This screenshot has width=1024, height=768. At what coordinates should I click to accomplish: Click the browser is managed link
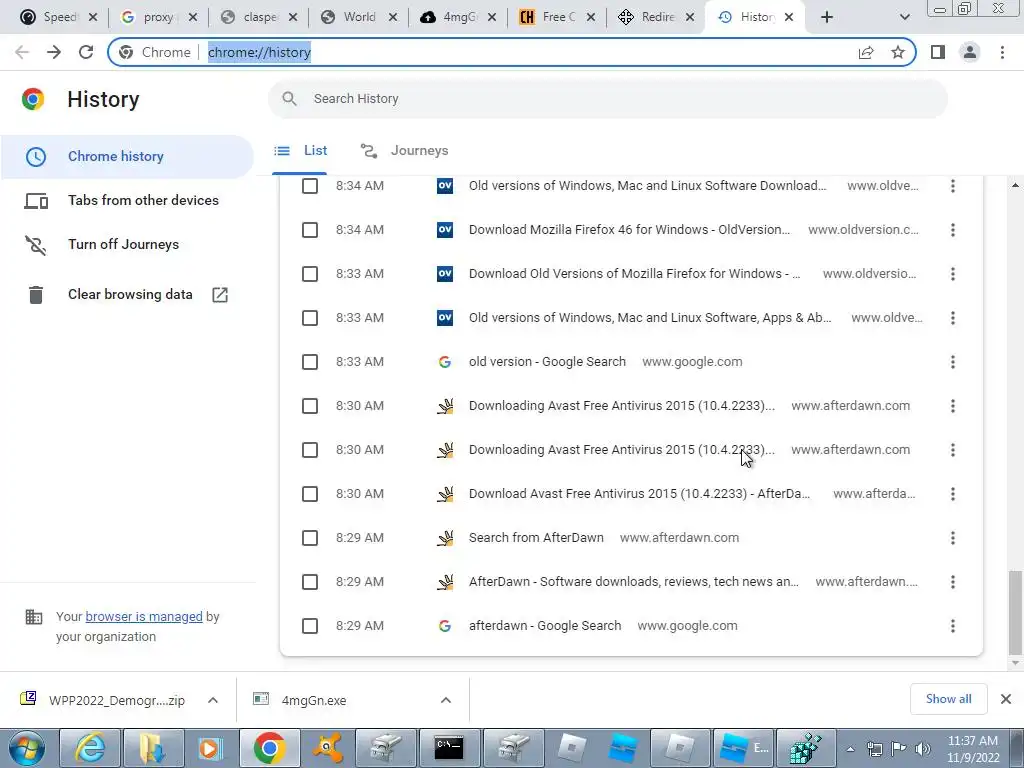coord(144,616)
